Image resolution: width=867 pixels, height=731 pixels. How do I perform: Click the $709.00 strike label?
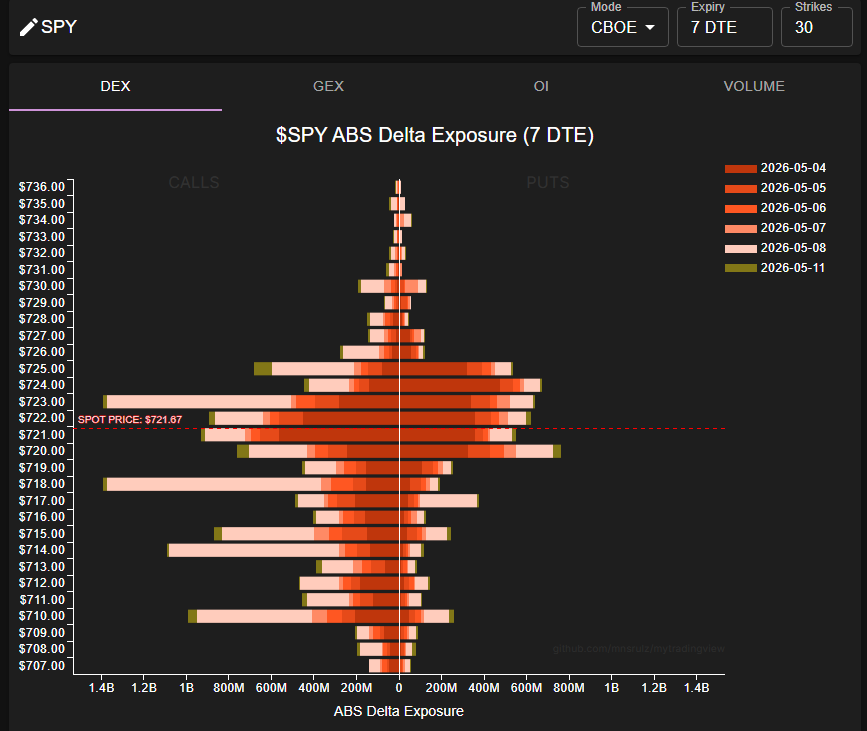[x=42, y=633]
